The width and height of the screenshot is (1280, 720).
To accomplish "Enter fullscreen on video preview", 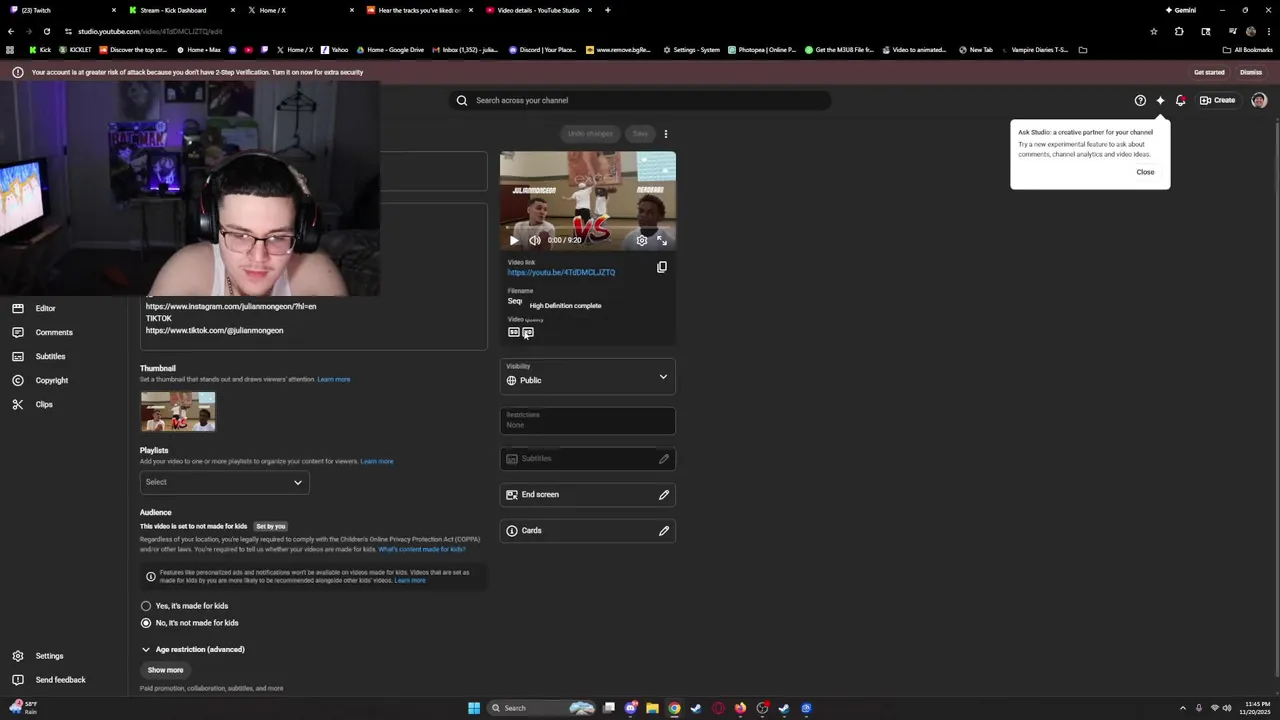I will pyautogui.click(x=661, y=240).
